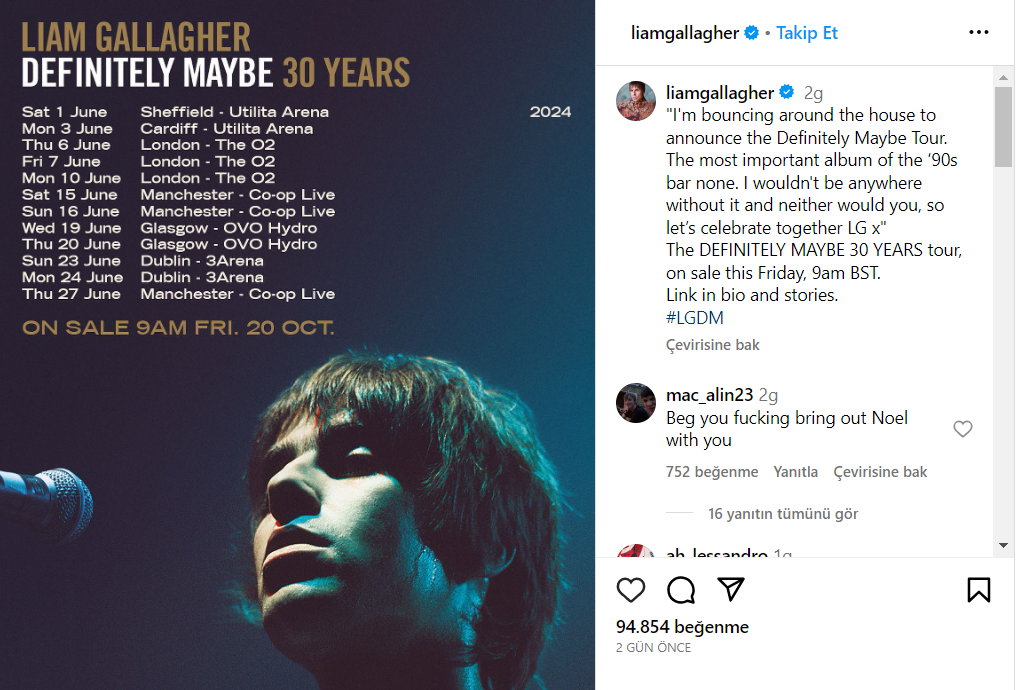Screen dimensions: 1016x690
Task: Show who liked comment at 752 beğenme
Action: tap(712, 472)
